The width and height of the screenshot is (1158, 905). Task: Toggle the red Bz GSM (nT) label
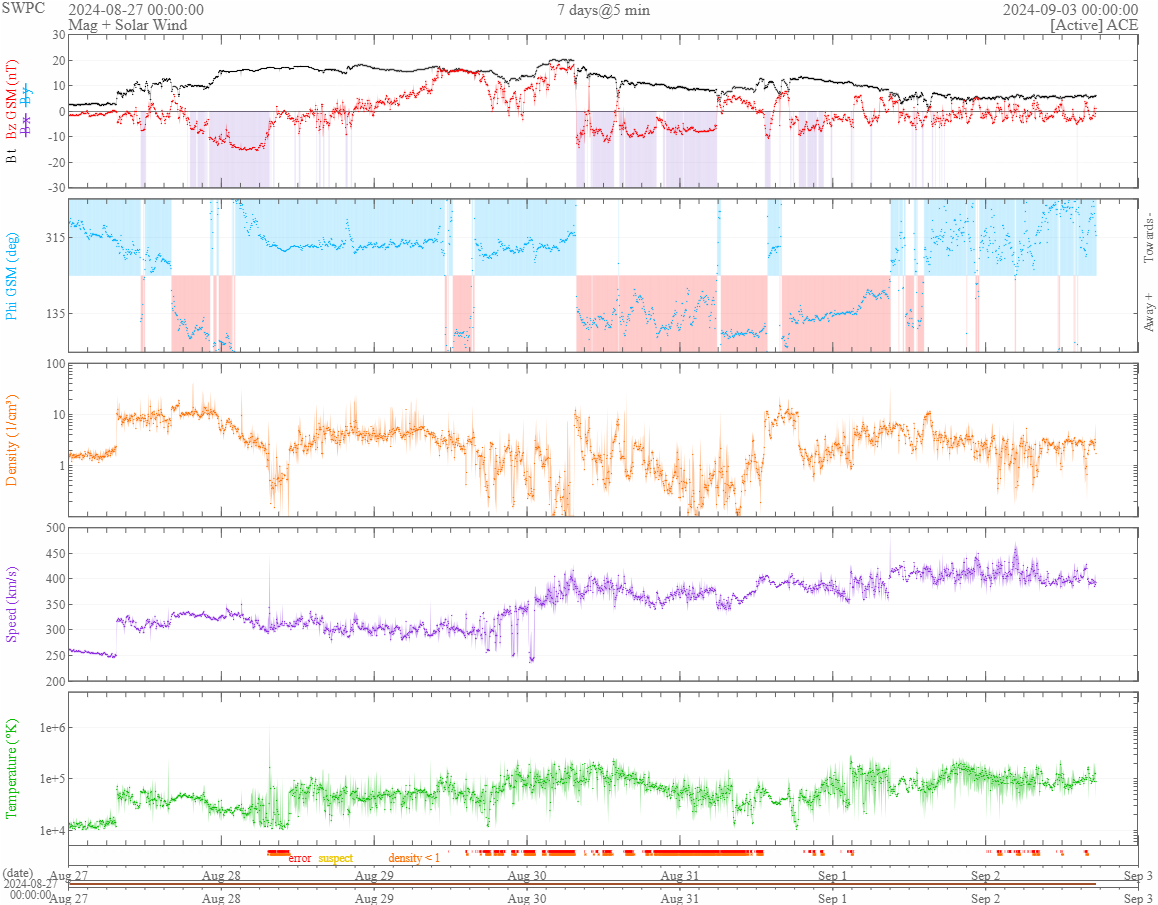click(11, 99)
